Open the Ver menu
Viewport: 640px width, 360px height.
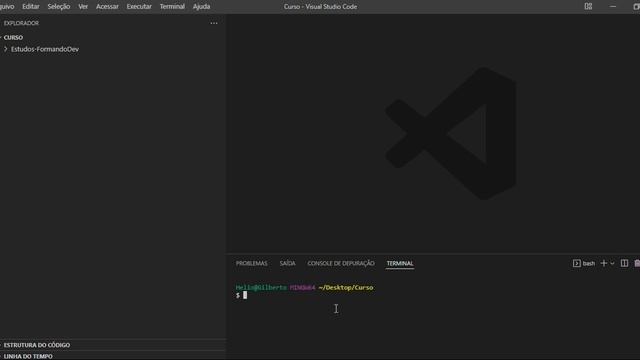click(83, 7)
